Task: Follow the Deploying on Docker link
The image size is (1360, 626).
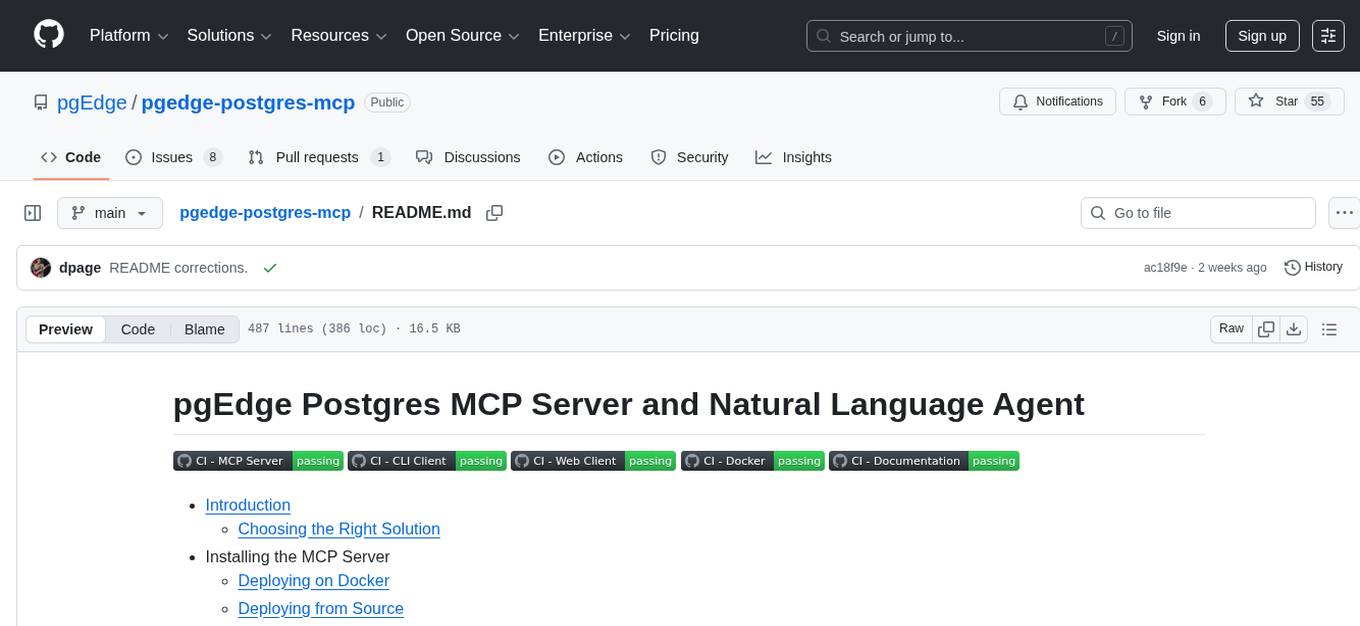Action: 313,580
